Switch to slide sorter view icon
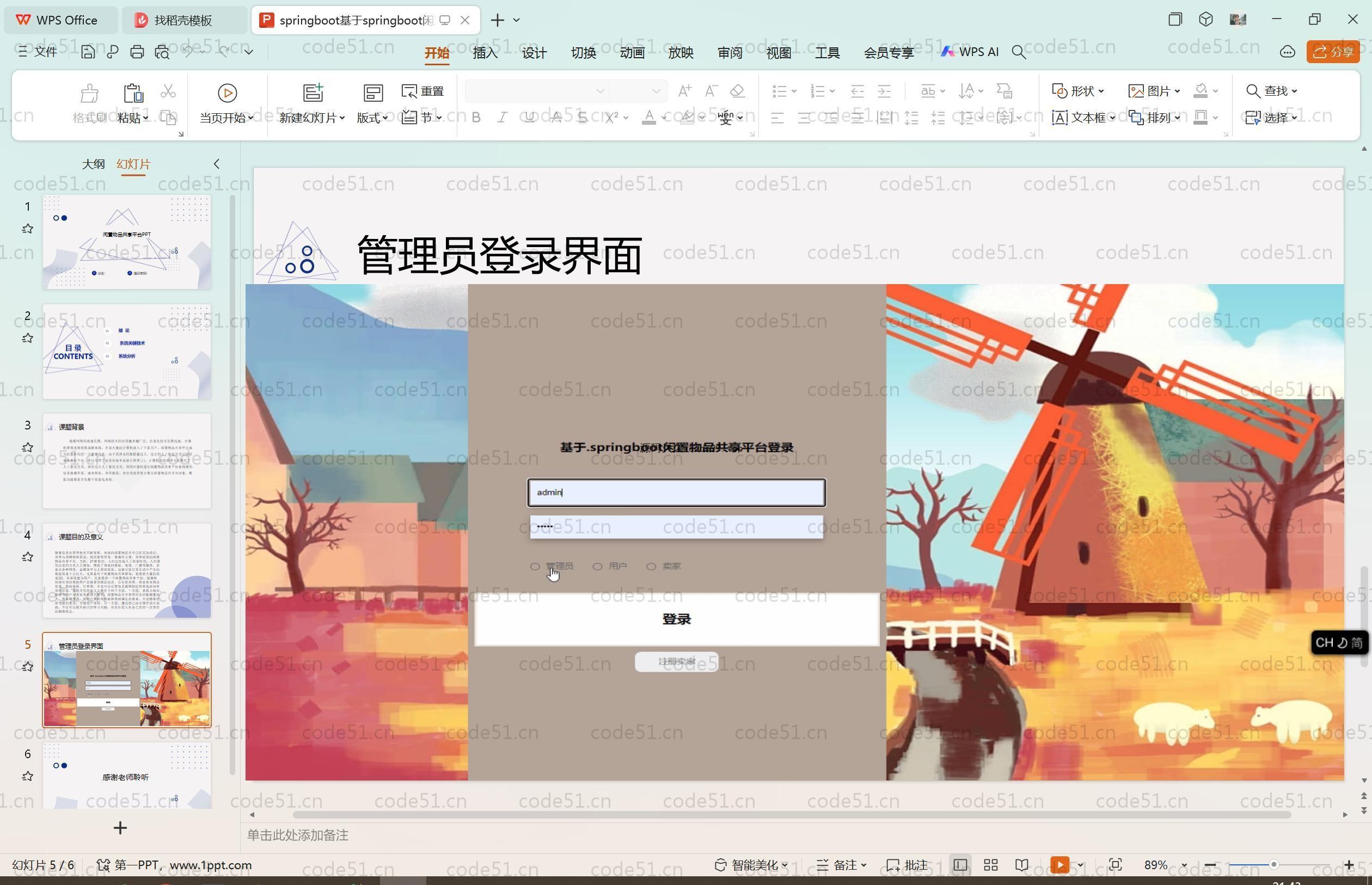 (x=990, y=865)
